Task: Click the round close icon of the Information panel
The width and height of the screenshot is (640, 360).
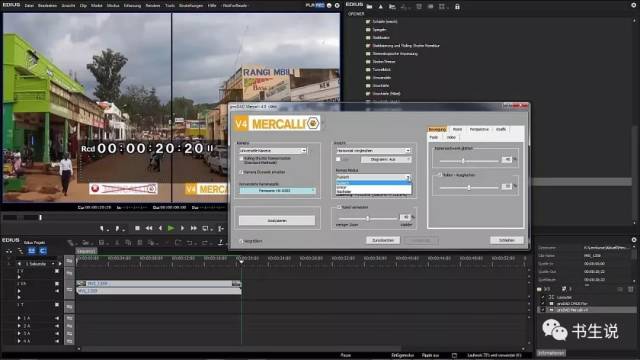Action: [634, 240]
